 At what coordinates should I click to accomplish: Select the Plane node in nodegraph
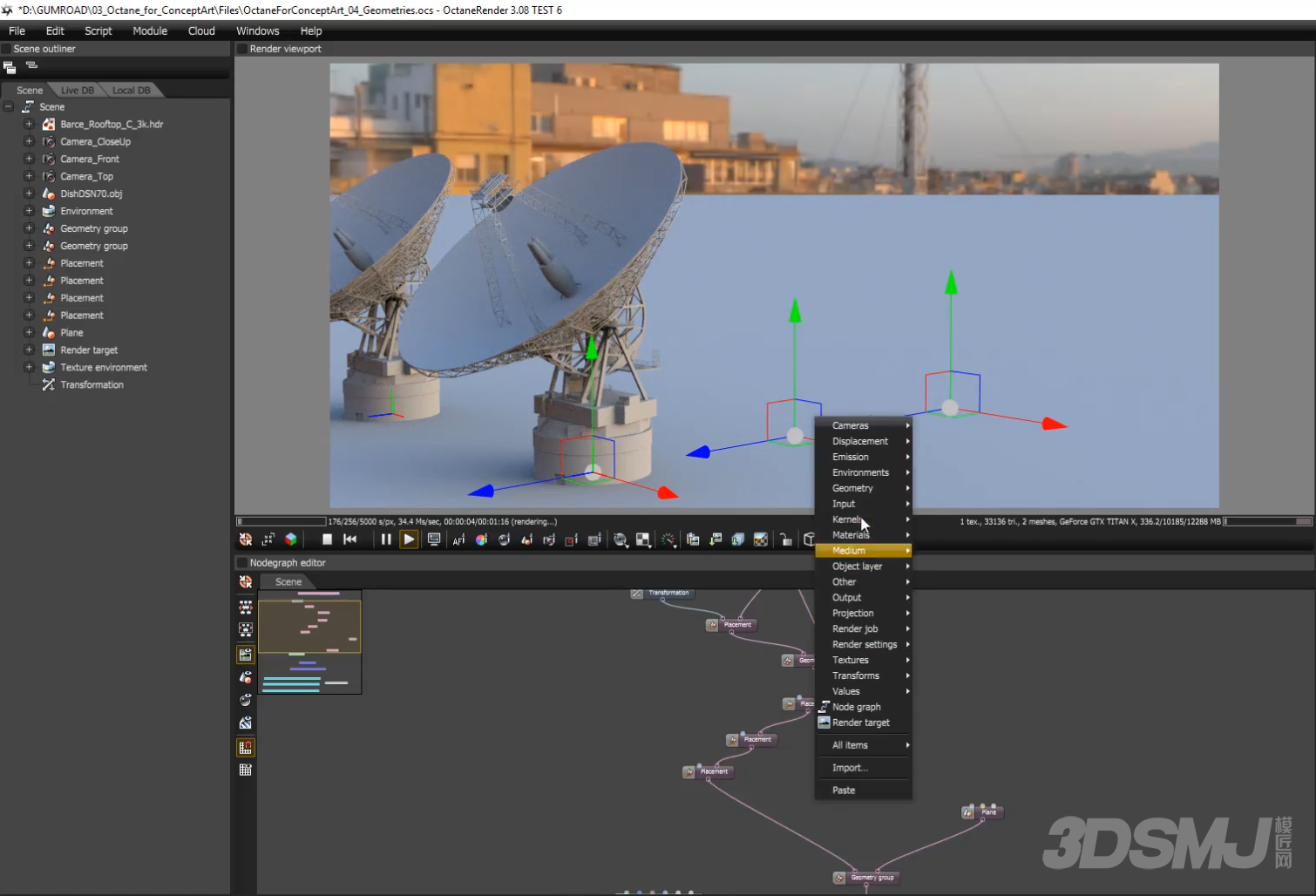point(983,812)
